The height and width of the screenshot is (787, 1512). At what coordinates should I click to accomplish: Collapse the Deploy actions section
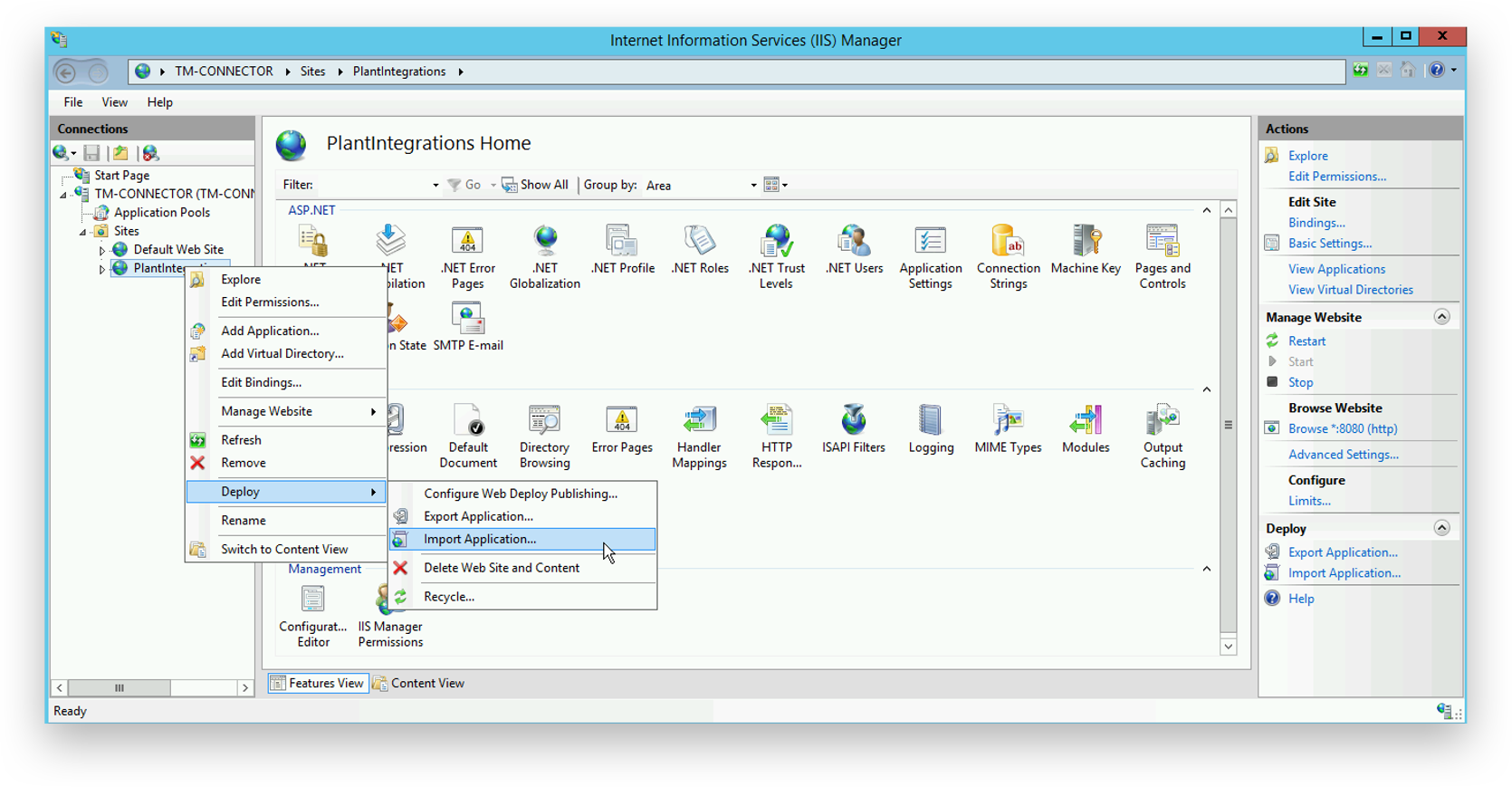[1441, 528]
